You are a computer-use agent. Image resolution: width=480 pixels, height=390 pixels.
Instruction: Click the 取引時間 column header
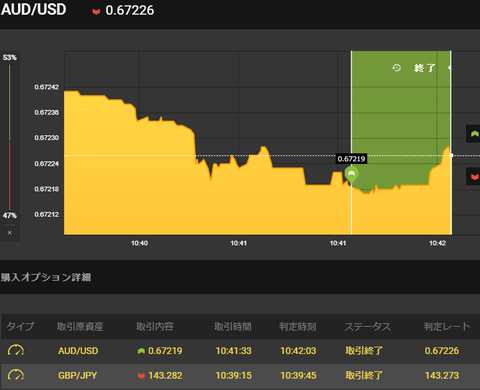pos(233,327)
